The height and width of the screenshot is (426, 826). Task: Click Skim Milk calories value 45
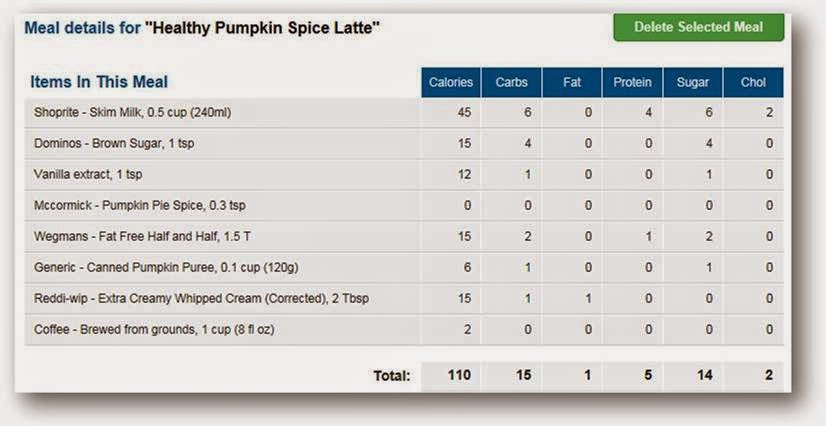[462, 113]
